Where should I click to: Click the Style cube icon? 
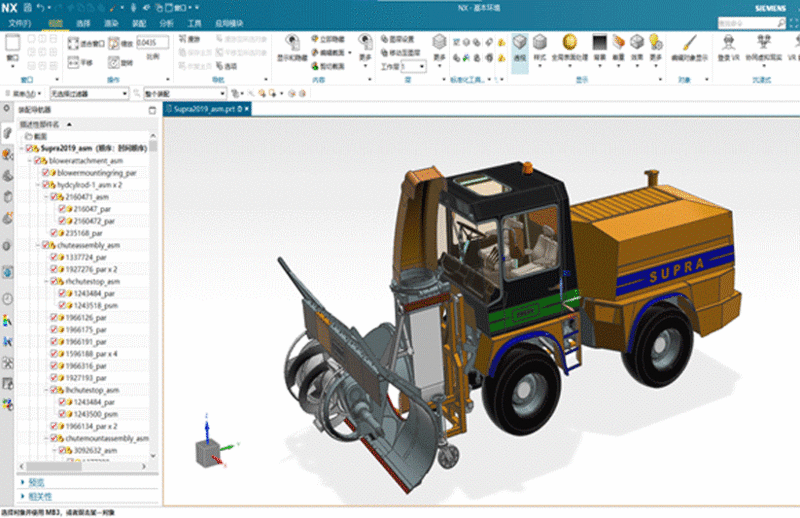[x=539, y=43]
